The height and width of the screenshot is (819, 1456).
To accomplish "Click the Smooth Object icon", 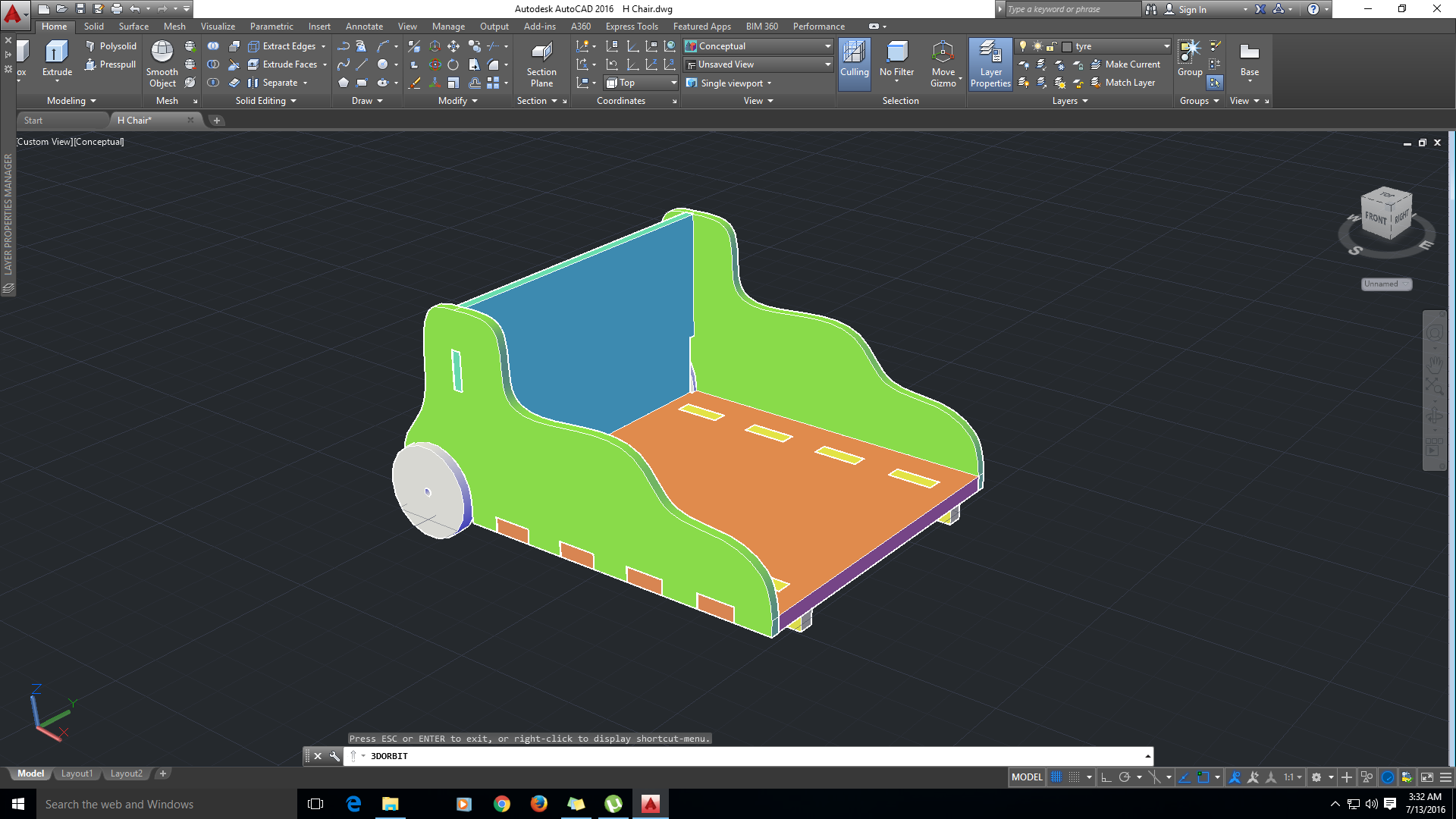I will coord(162,64).
